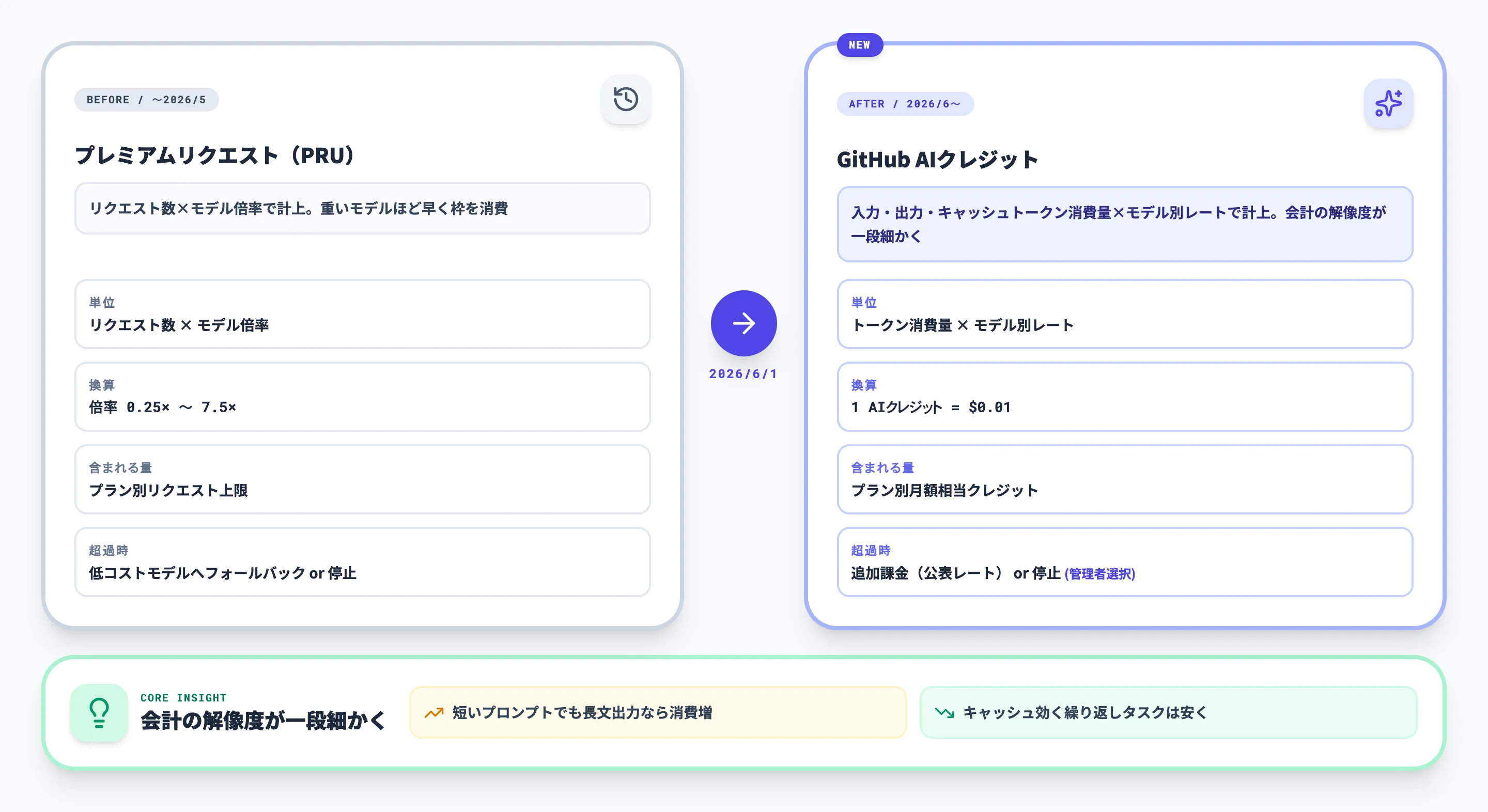Click the 低コストモデルへフォールバック or 停止 row
Image resolution: width=1488 pixels, height=812 pixels.
[x=362, y=562]
